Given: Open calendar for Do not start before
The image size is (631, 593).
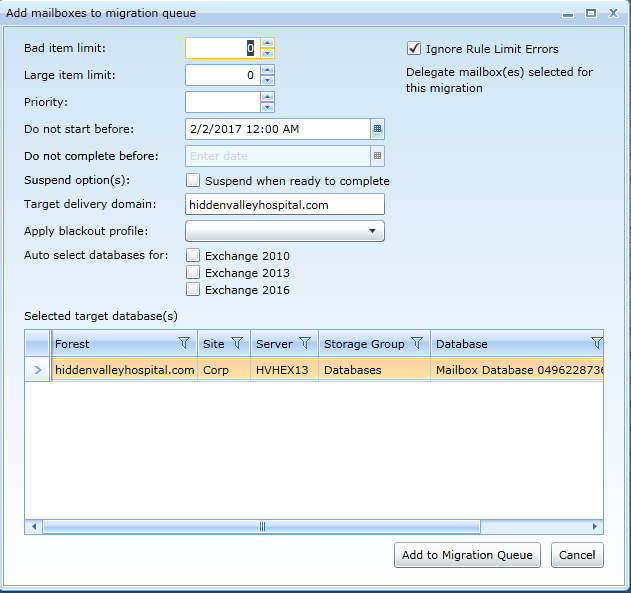Looking at the screenshot, I should tap(377, 129).
